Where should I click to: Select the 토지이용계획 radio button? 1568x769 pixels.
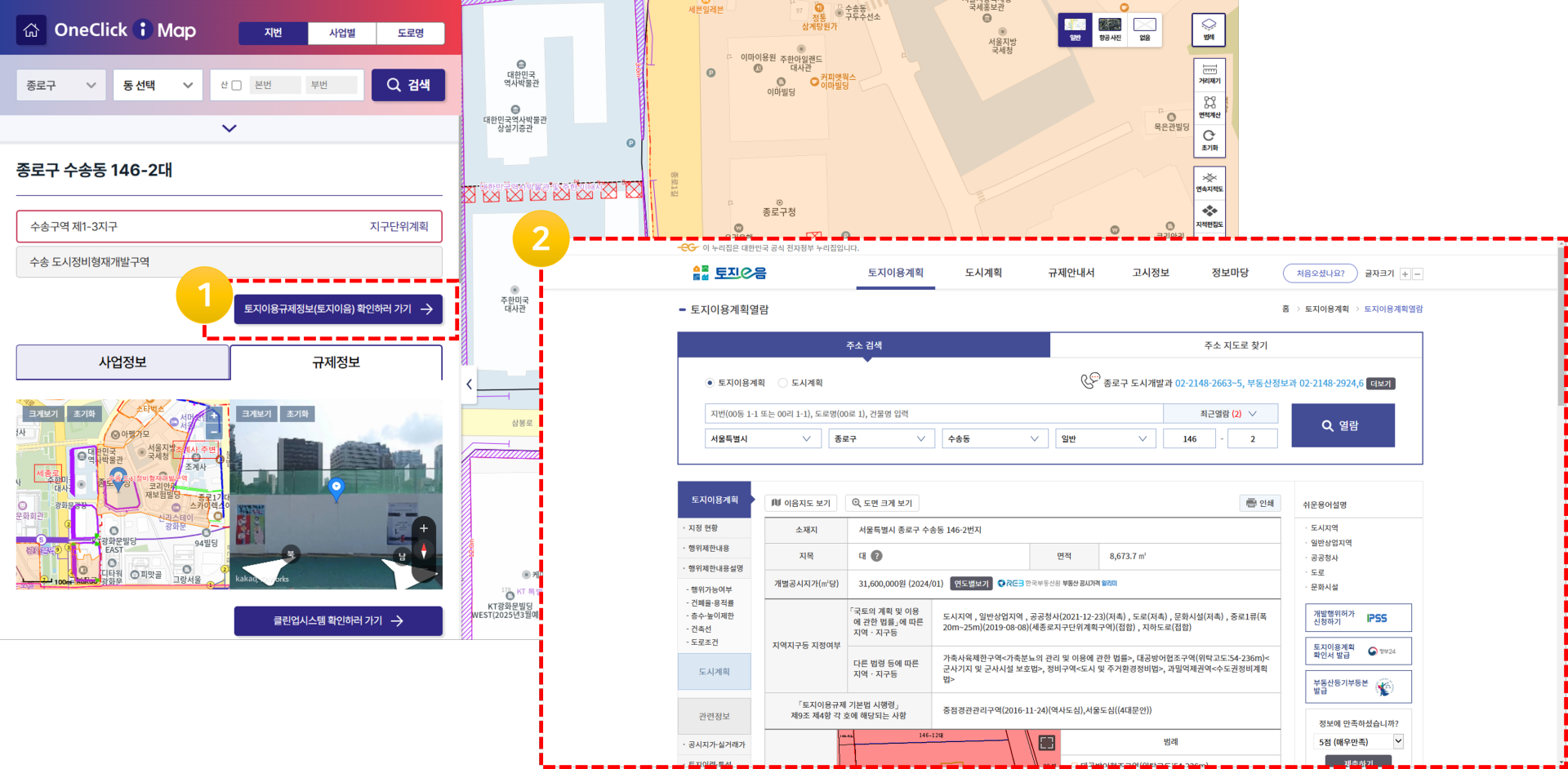pyautogui.click(x=710, y=383)
